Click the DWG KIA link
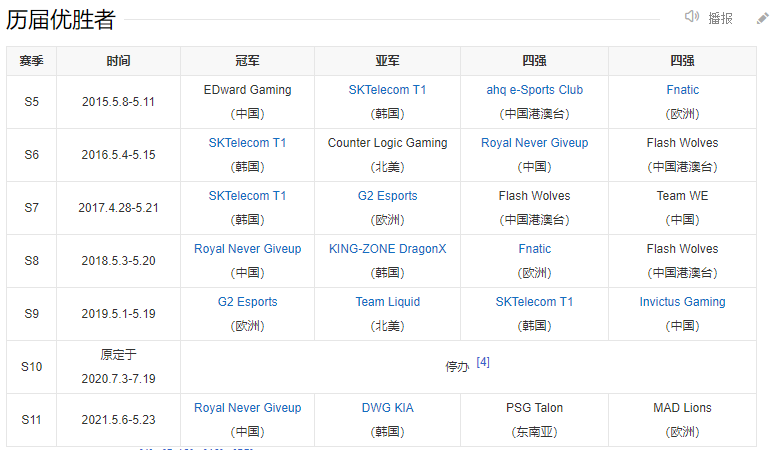Screen dimensions: 771x450 (387, 408)
